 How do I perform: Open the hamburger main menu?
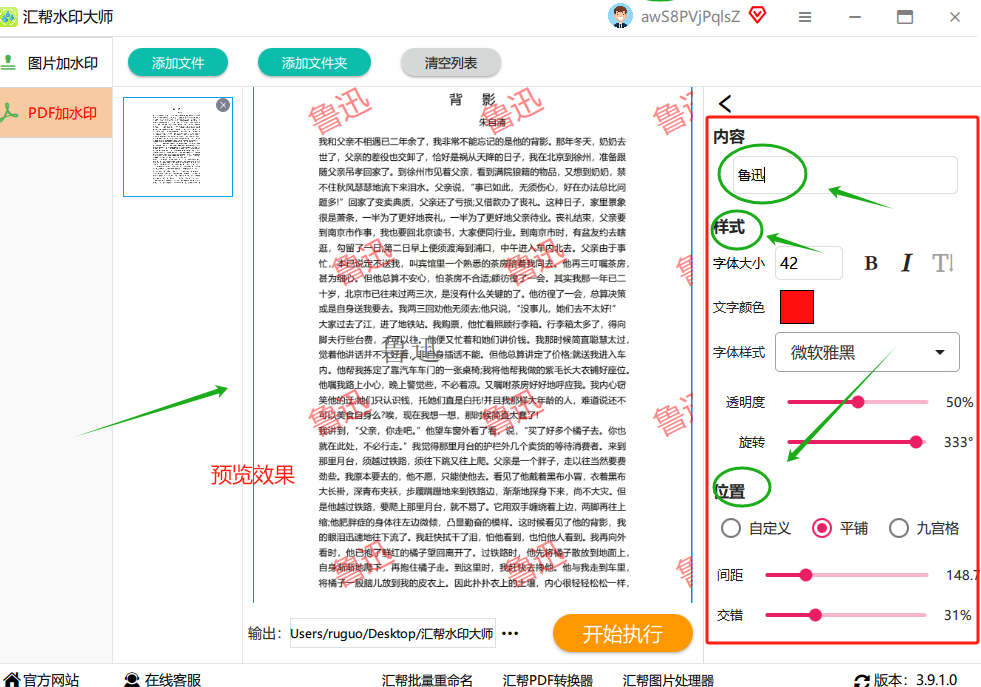pyautogui.click(x=805, y=17)
